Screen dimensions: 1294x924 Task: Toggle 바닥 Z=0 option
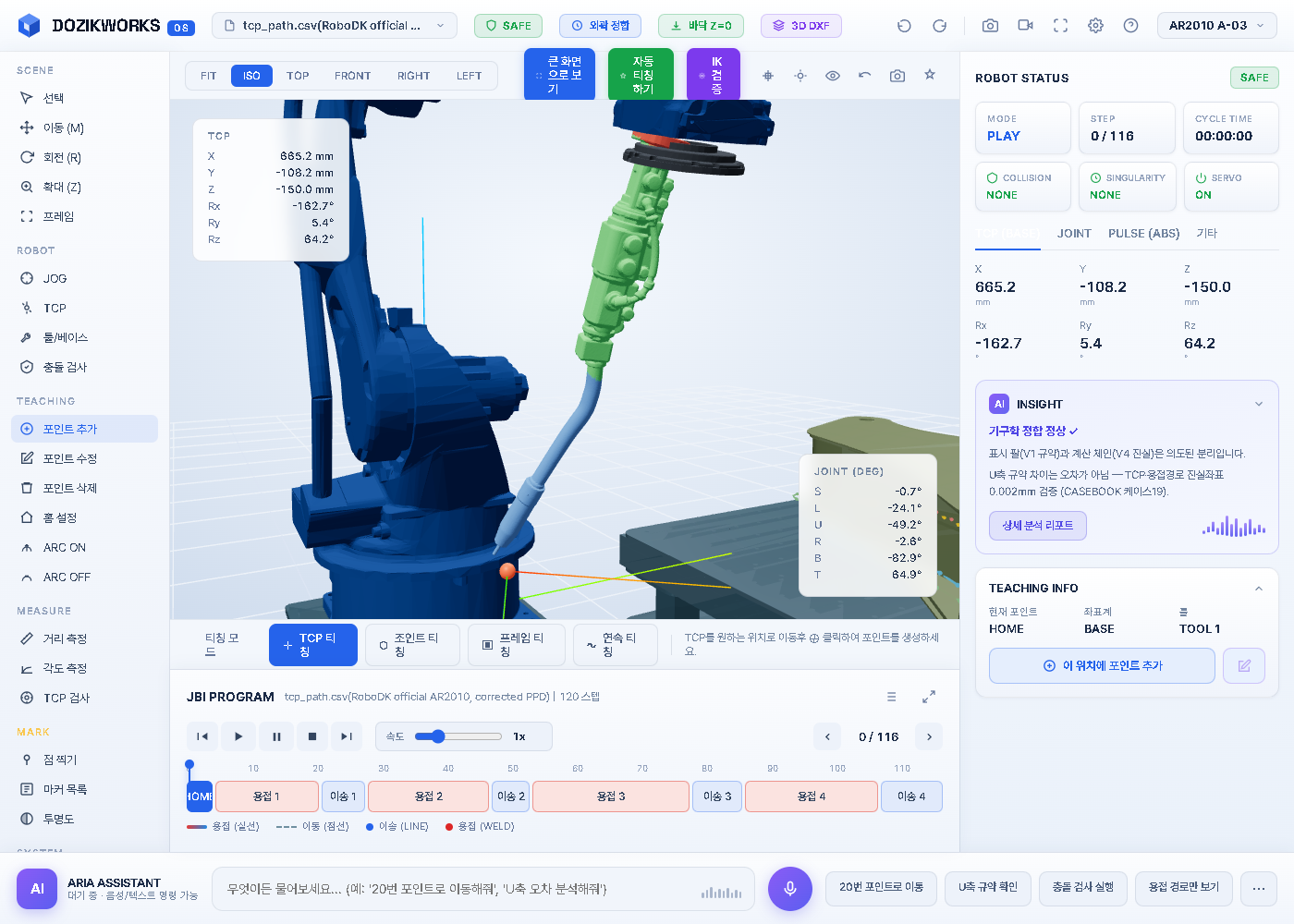701,26
